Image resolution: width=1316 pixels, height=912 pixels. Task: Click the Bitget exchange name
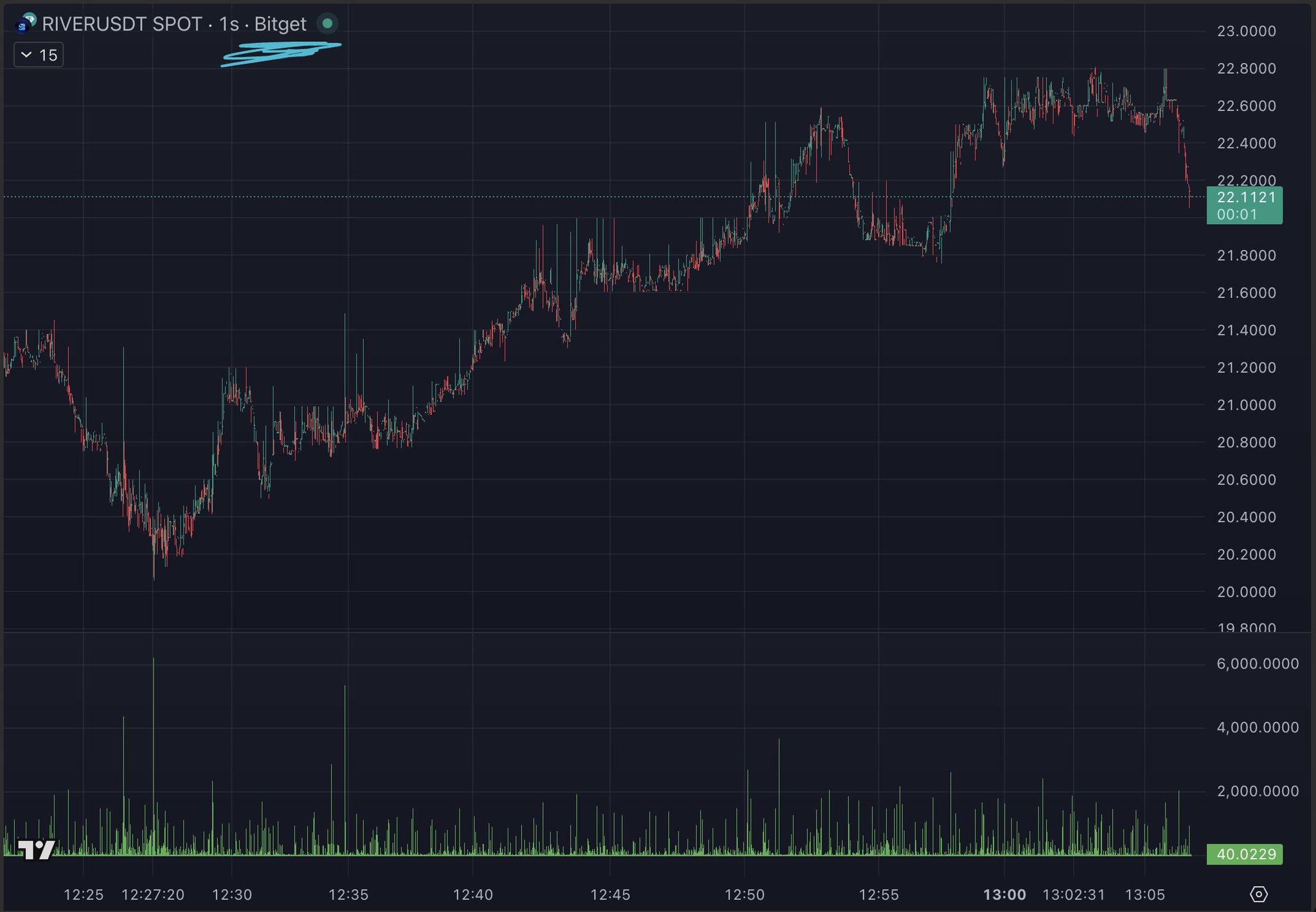(280, 24)
